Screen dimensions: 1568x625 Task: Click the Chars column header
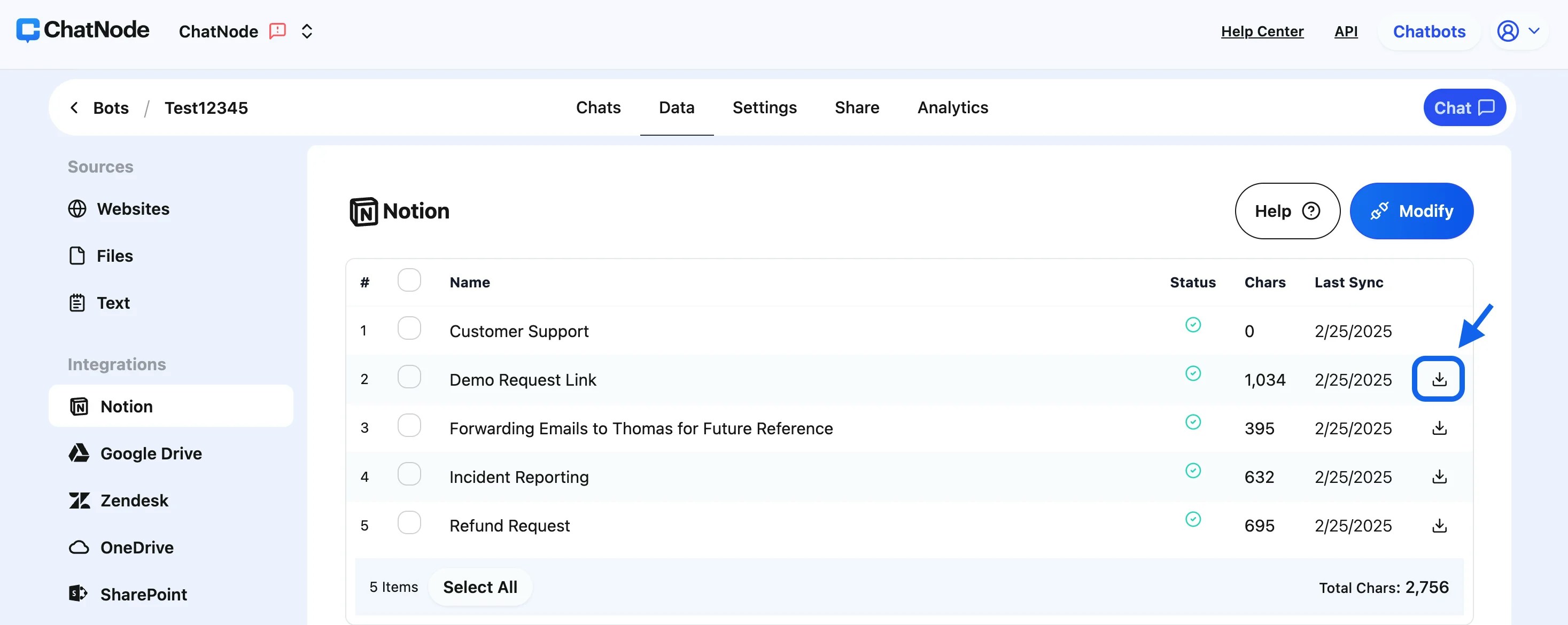[x=1264, y=283]
